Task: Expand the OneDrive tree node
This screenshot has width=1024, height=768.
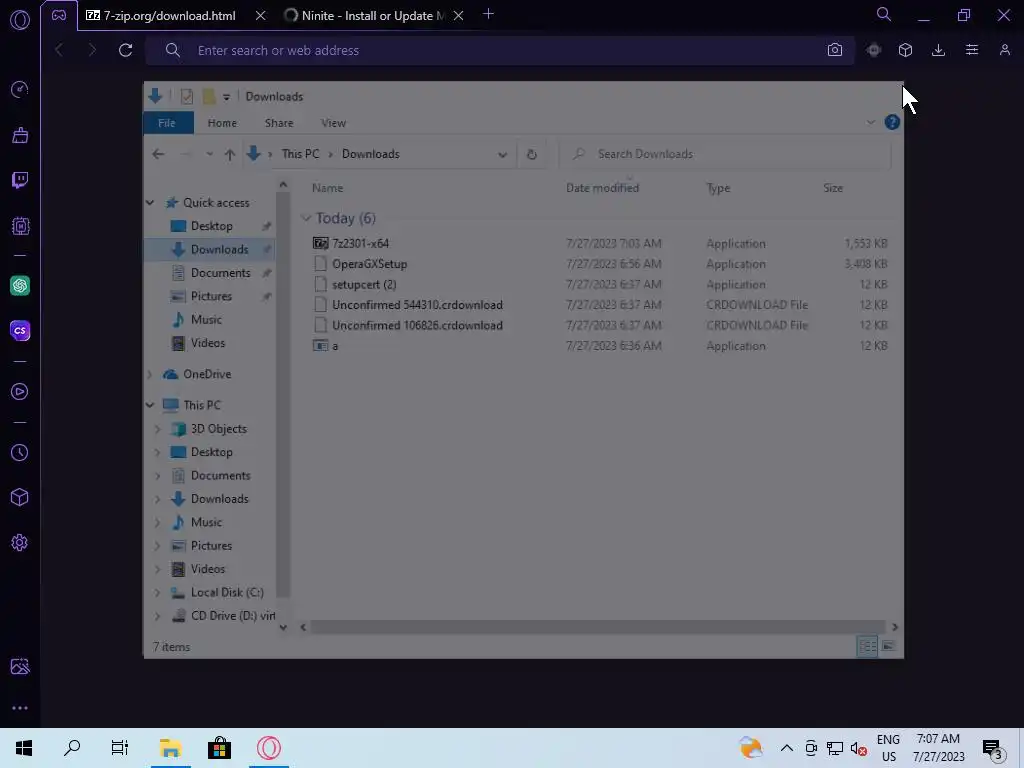Action: tap(150, 374)
